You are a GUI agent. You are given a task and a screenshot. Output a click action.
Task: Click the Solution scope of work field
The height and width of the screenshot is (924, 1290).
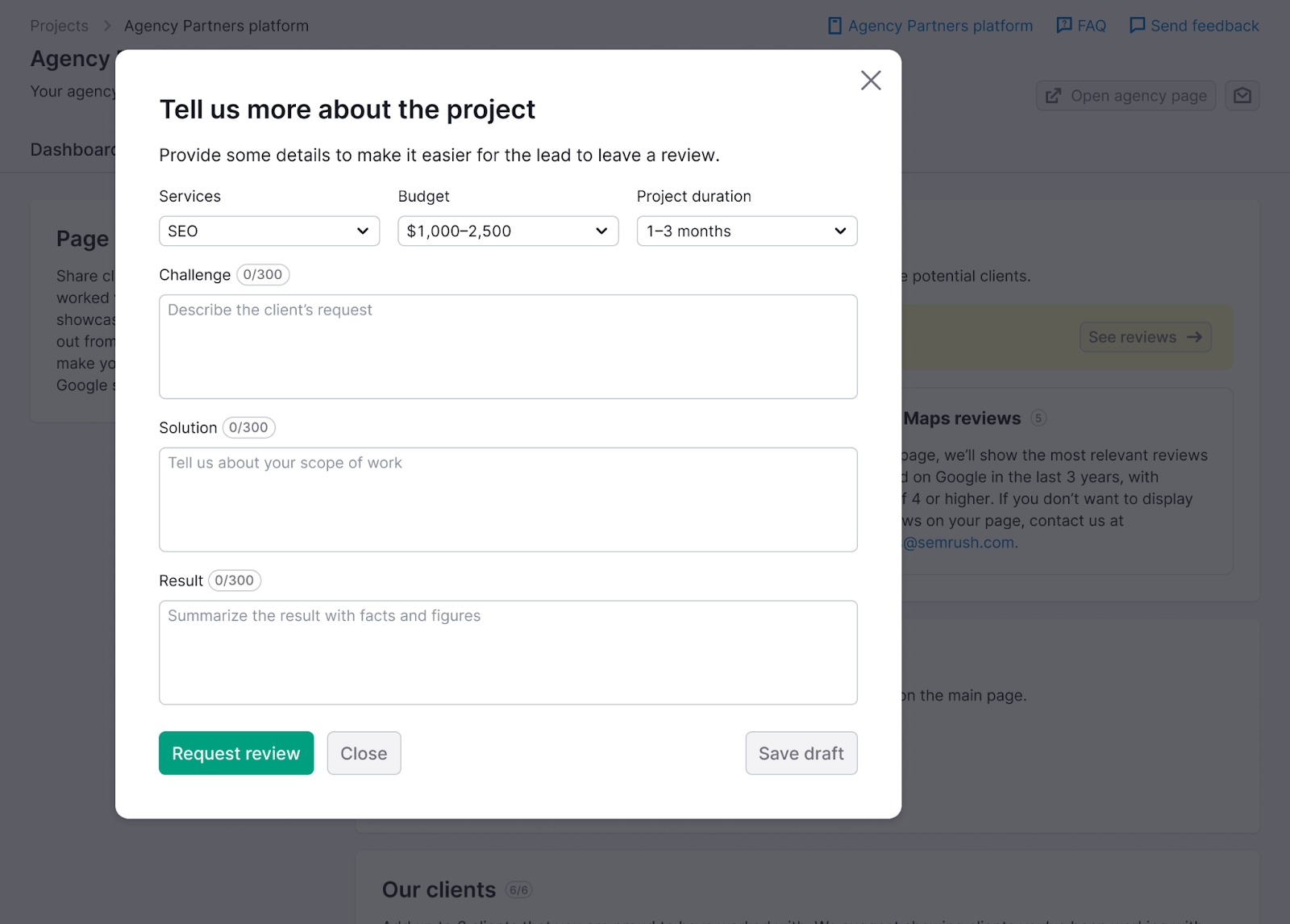[508, 499]
